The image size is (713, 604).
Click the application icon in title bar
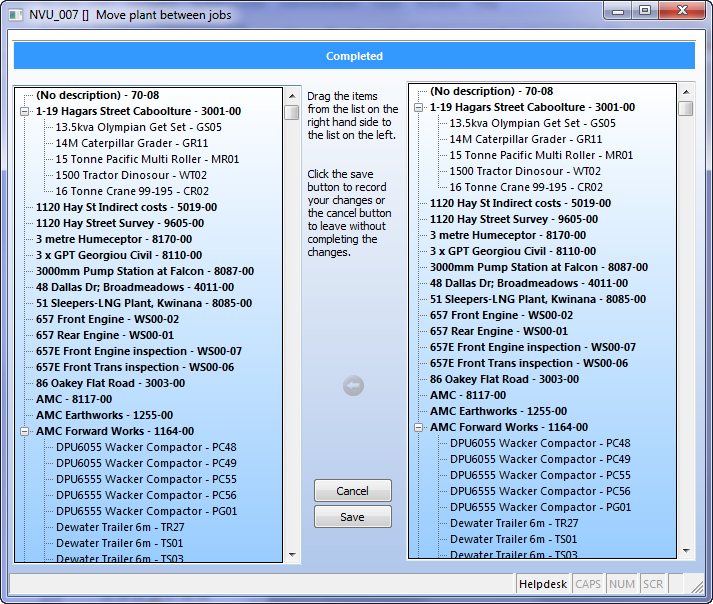[x=16, y=15]
